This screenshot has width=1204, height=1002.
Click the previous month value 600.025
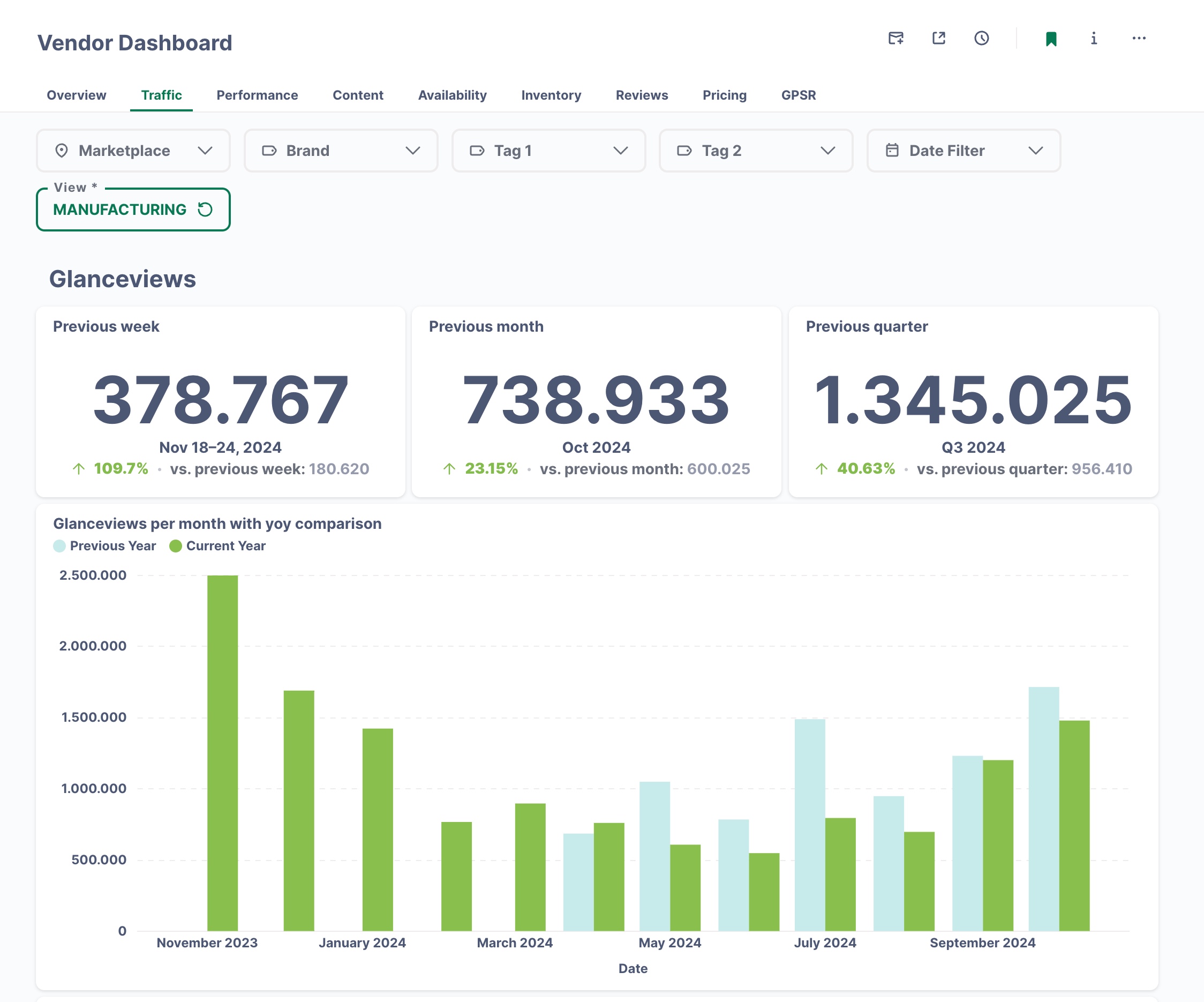tap(718, 469)
